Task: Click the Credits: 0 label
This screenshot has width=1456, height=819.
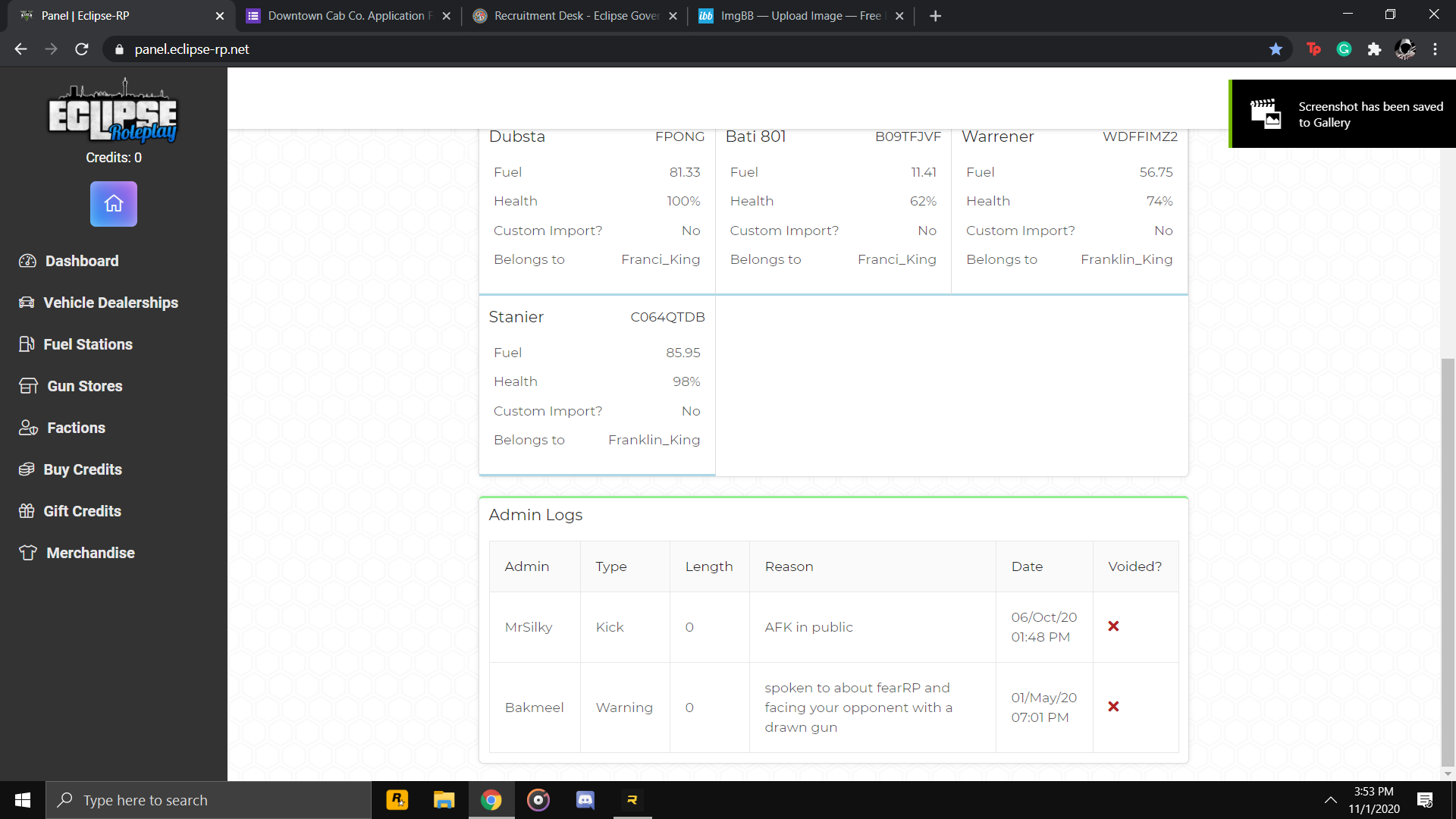Action: (x=114, y=158)
